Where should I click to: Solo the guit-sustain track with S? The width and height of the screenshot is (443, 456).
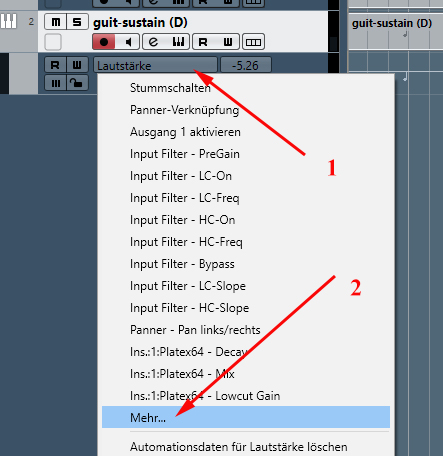click(77, 22)
